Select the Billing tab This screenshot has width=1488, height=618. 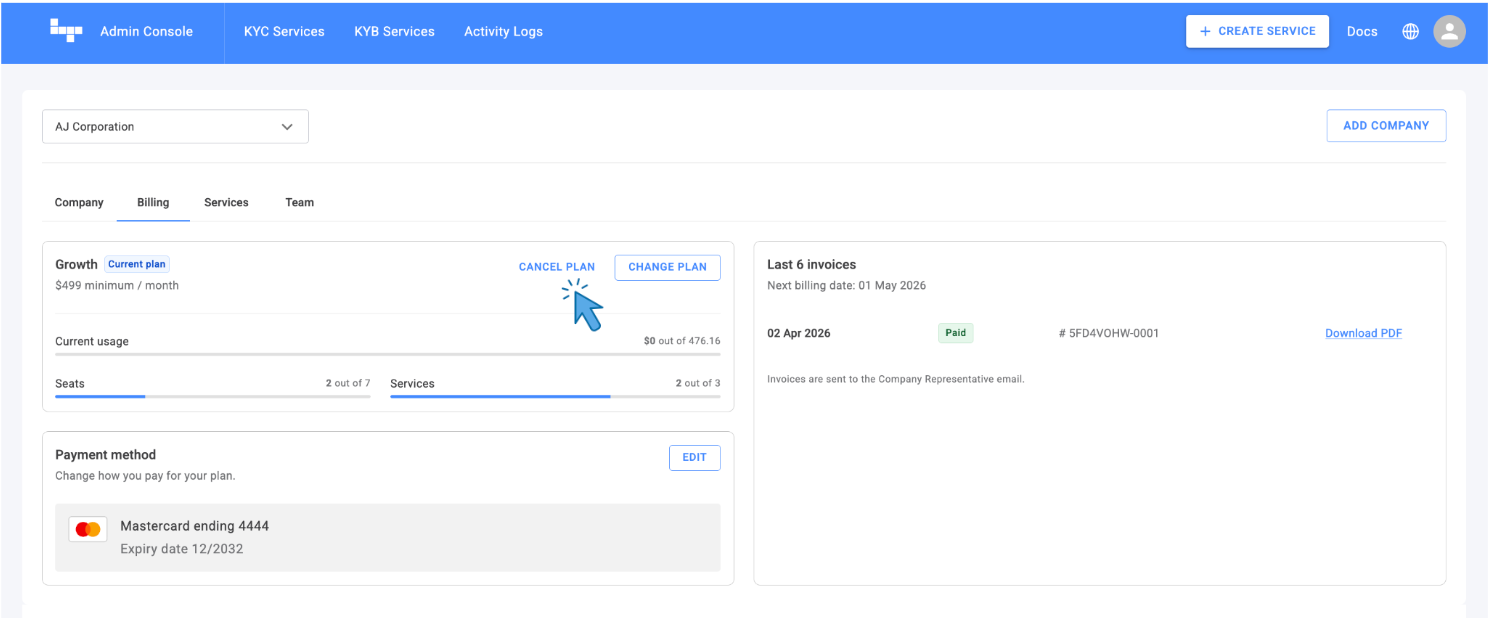click(153, 202)
